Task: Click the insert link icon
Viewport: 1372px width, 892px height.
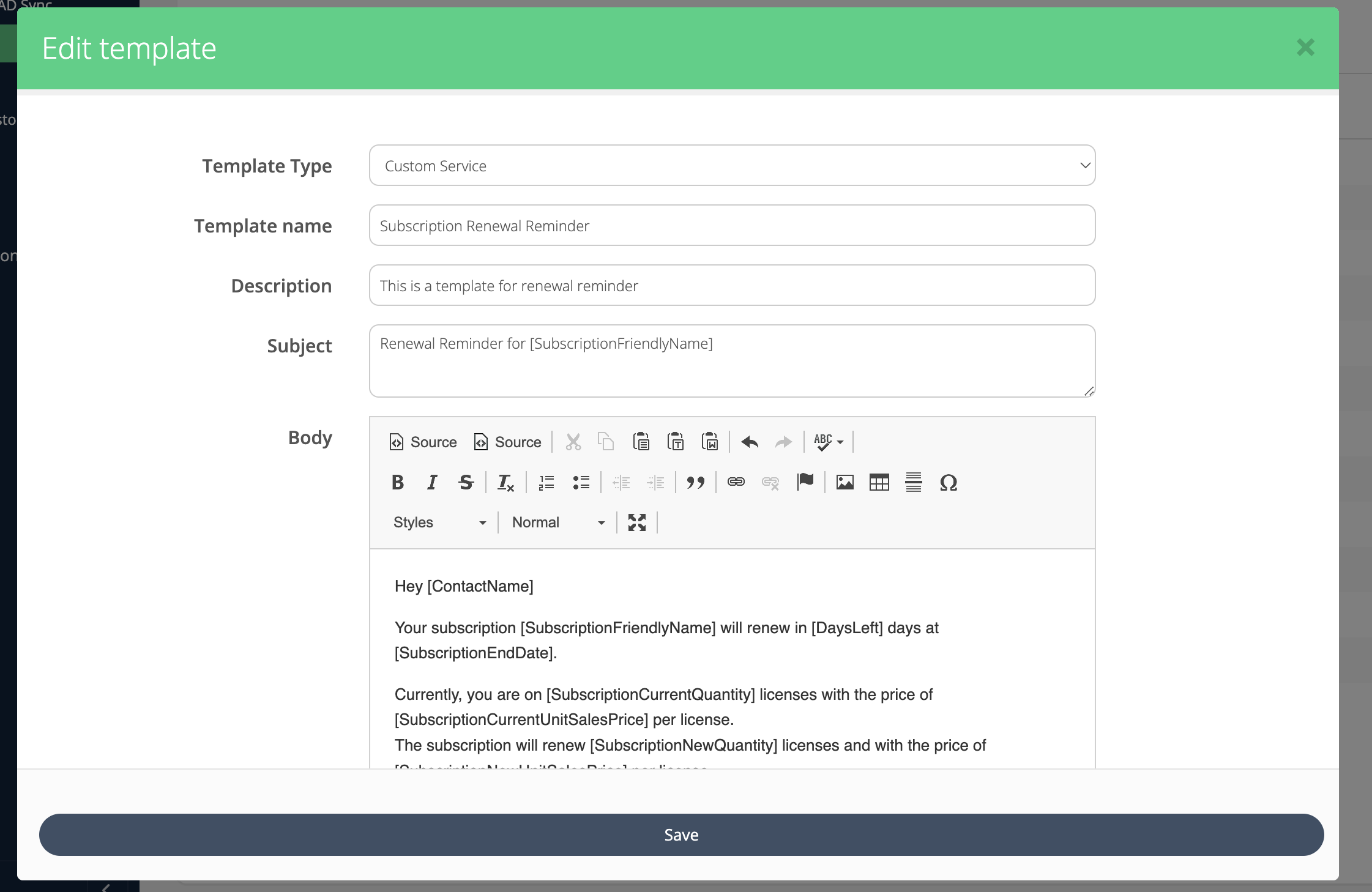Action: coord(736,483)
